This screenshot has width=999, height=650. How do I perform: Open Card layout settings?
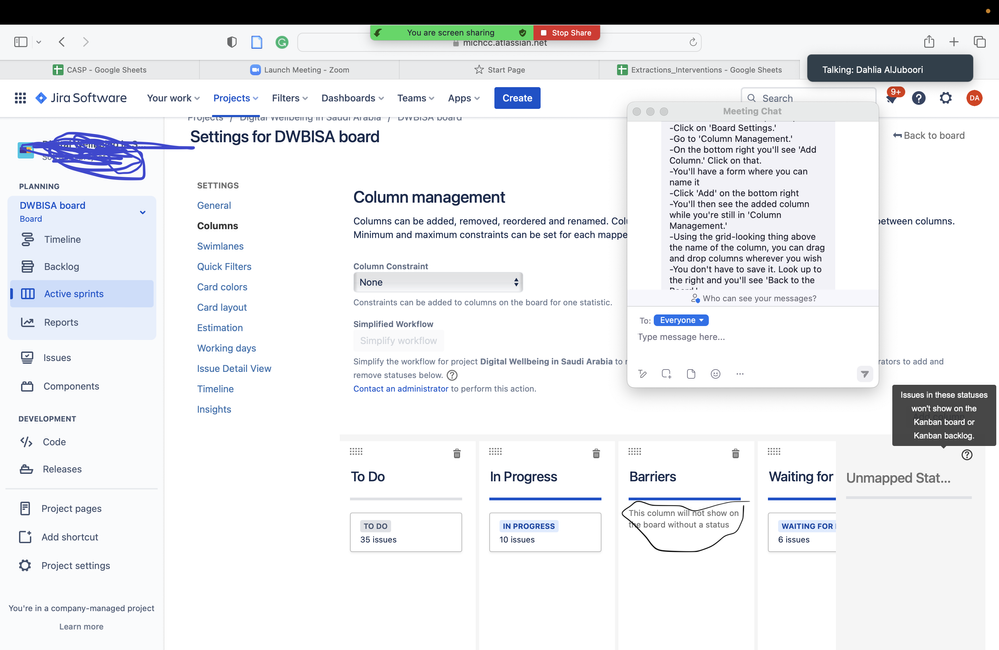222,307
